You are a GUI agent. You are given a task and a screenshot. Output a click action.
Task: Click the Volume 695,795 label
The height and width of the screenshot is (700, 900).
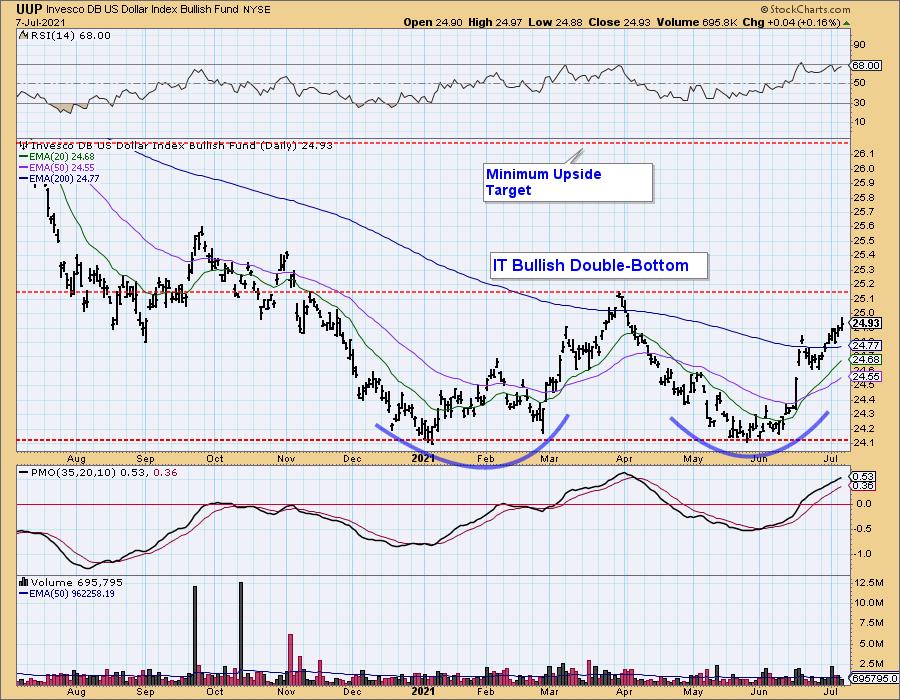[71, 582]
